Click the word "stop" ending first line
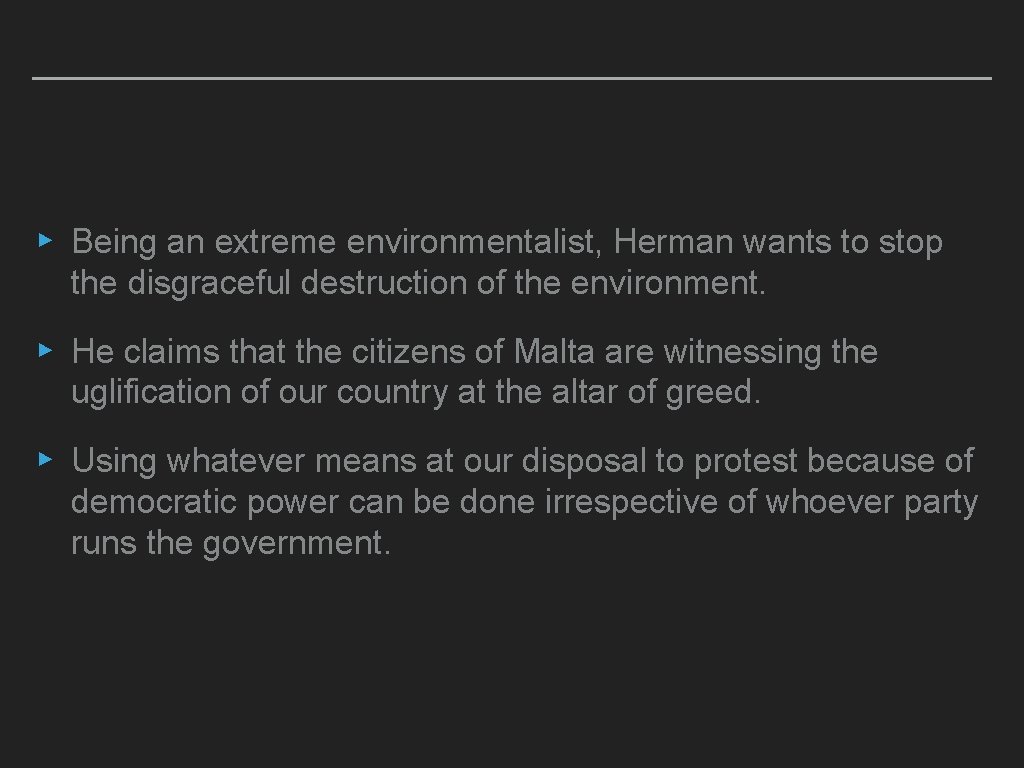 coord(910,242)
